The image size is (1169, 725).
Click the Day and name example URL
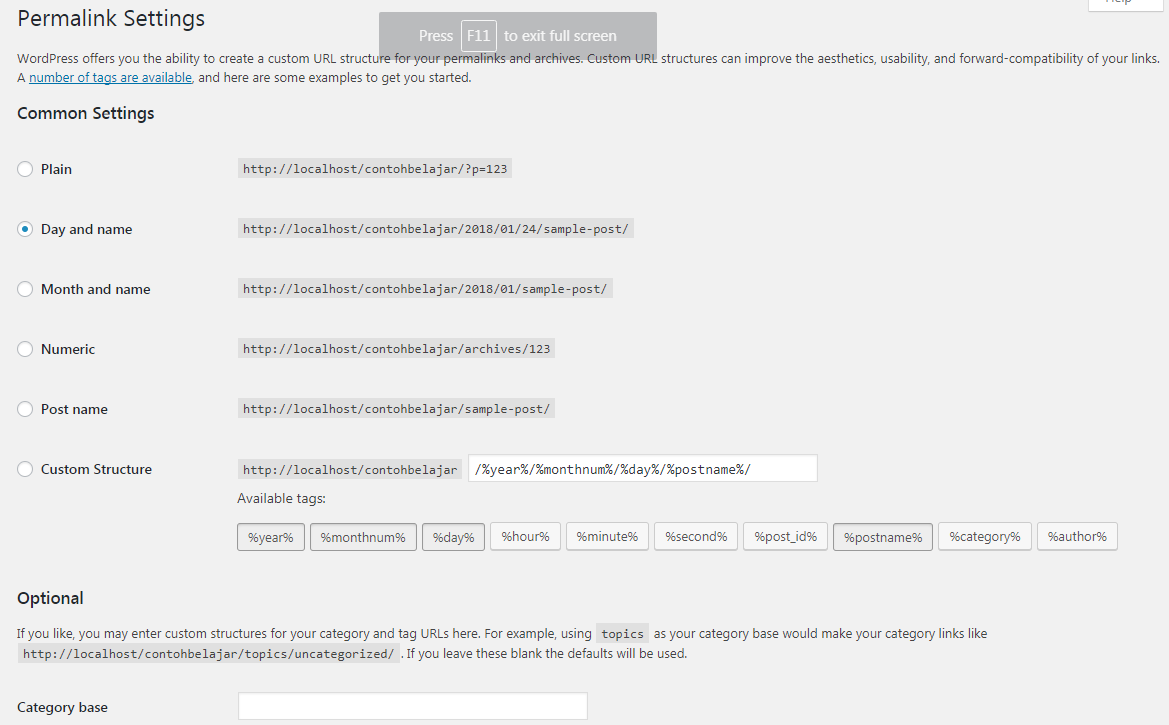tap(435, 229)
